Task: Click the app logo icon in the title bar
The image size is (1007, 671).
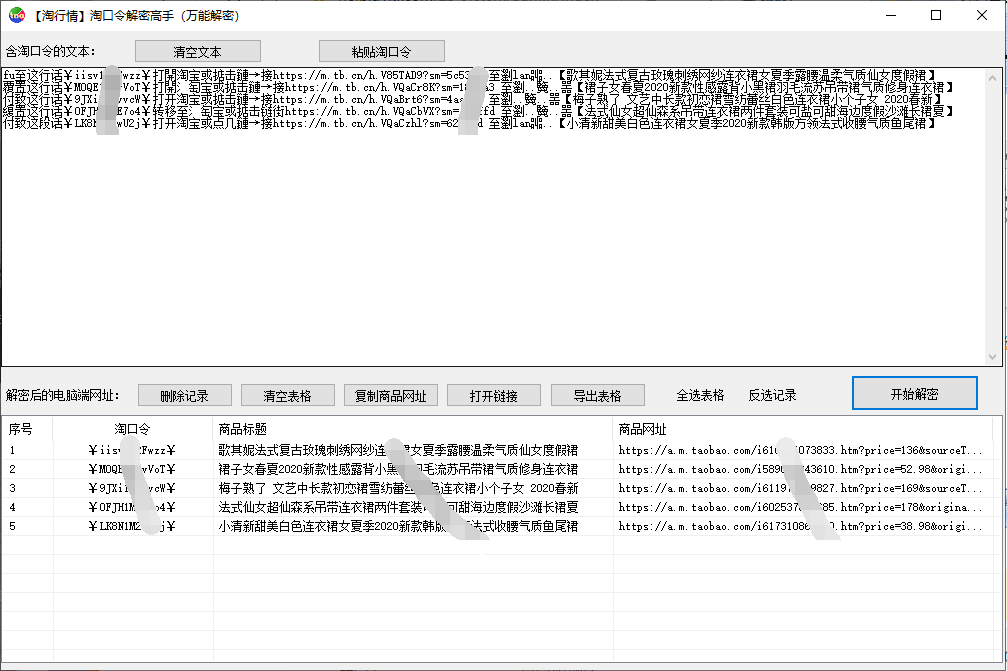Action: point(17,15)
